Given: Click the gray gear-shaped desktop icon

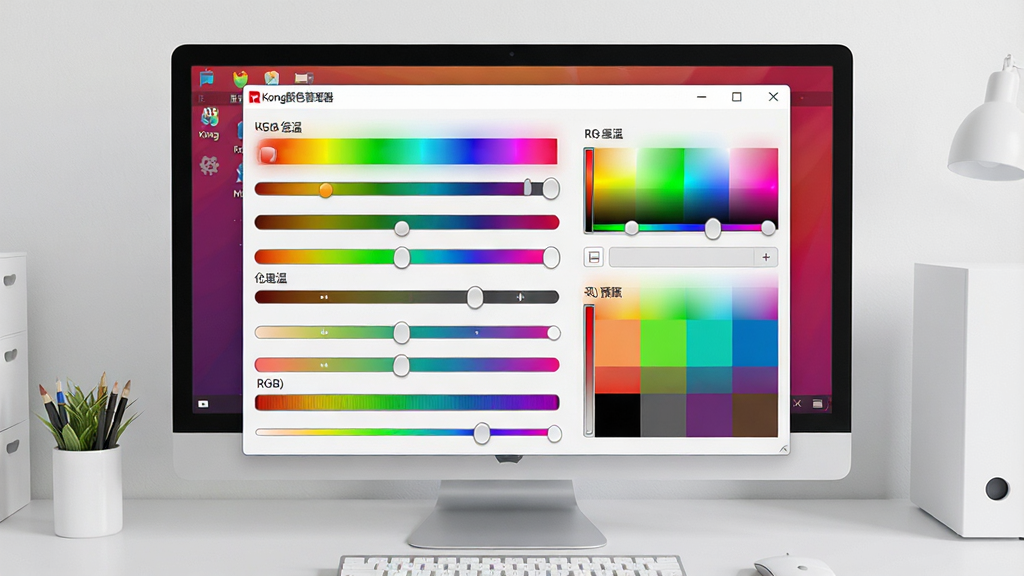Looking at the screenshot, I should [209, 165].
